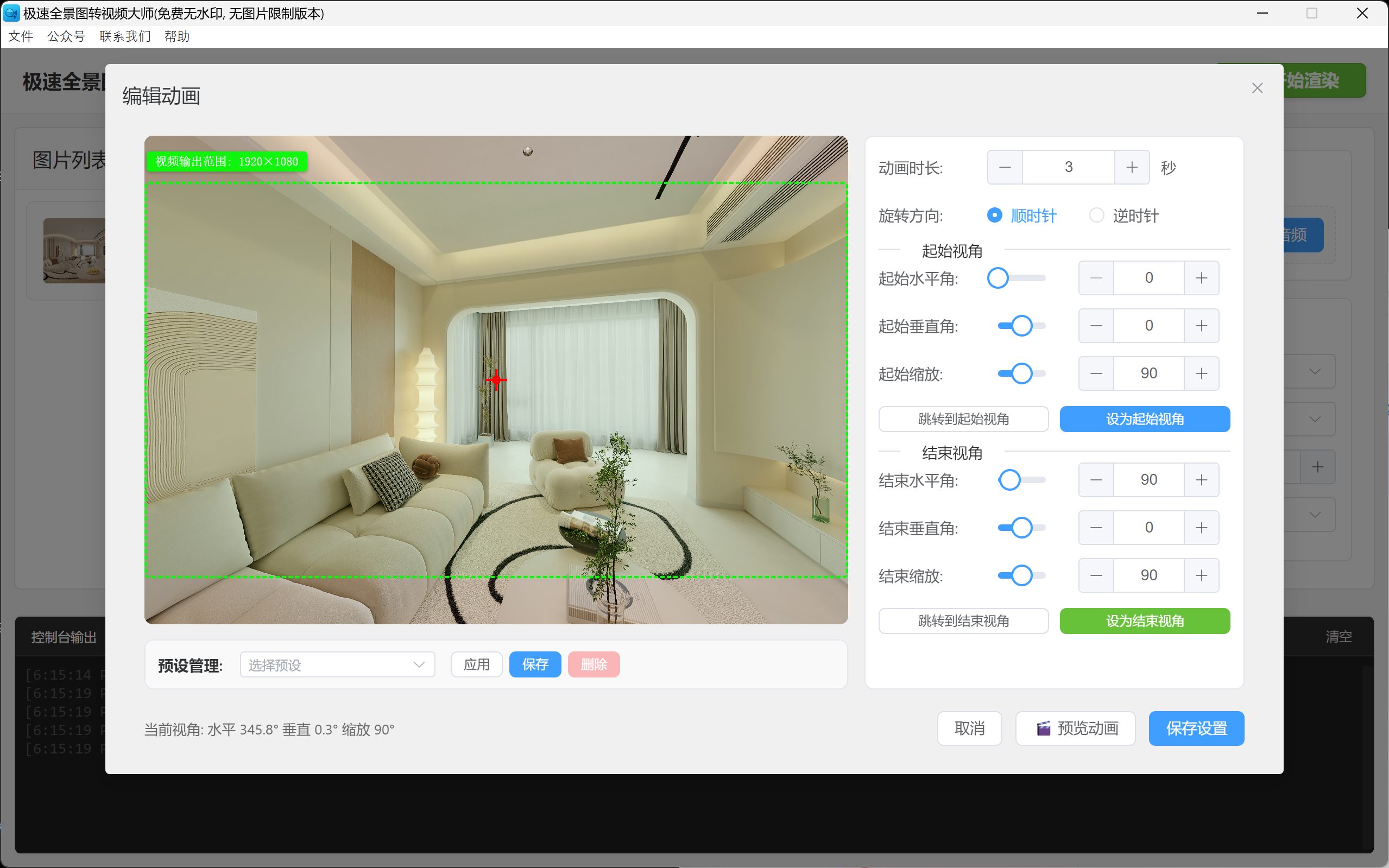Decrease 结束缩放 value with minus icon
The height and width of the screenshot is (868, 1389).
click(1096, 575)
